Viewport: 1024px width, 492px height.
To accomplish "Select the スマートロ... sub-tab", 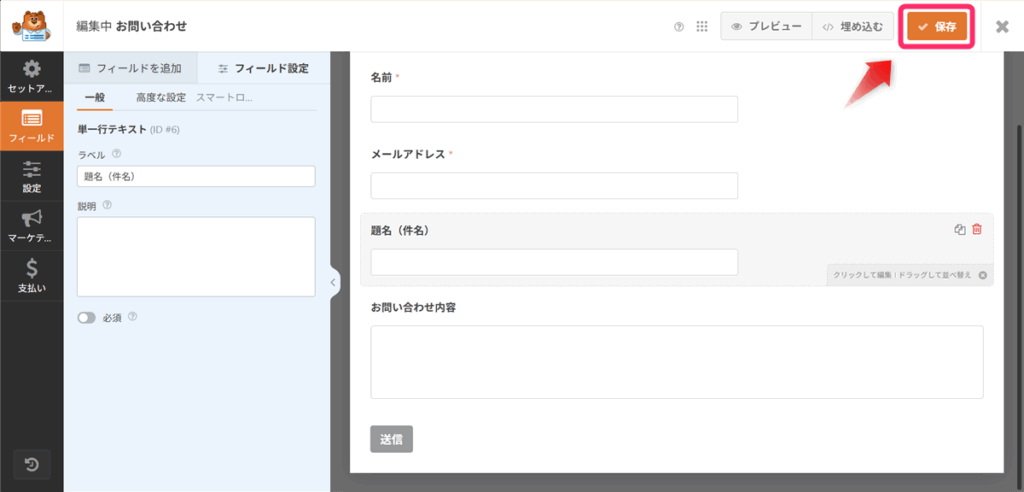I will click(x=225, y=97).
